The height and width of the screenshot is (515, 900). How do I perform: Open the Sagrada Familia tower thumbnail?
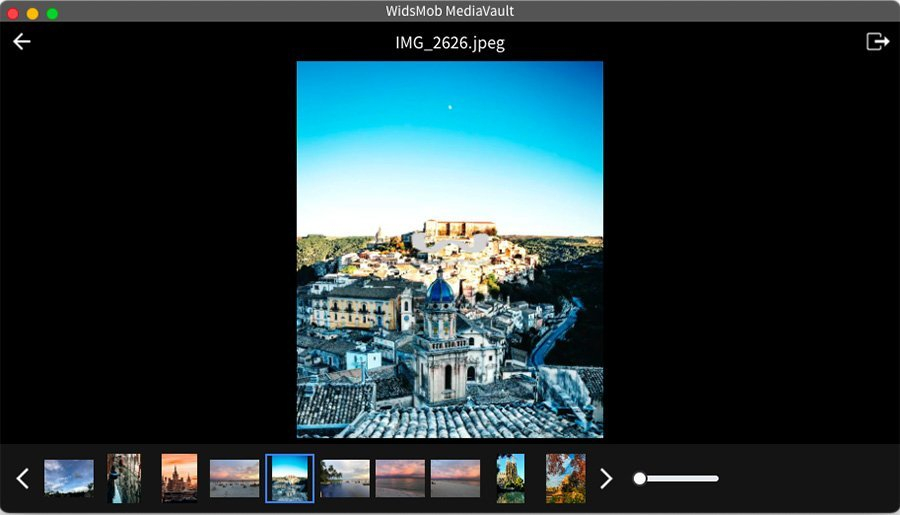pos(510,478)
